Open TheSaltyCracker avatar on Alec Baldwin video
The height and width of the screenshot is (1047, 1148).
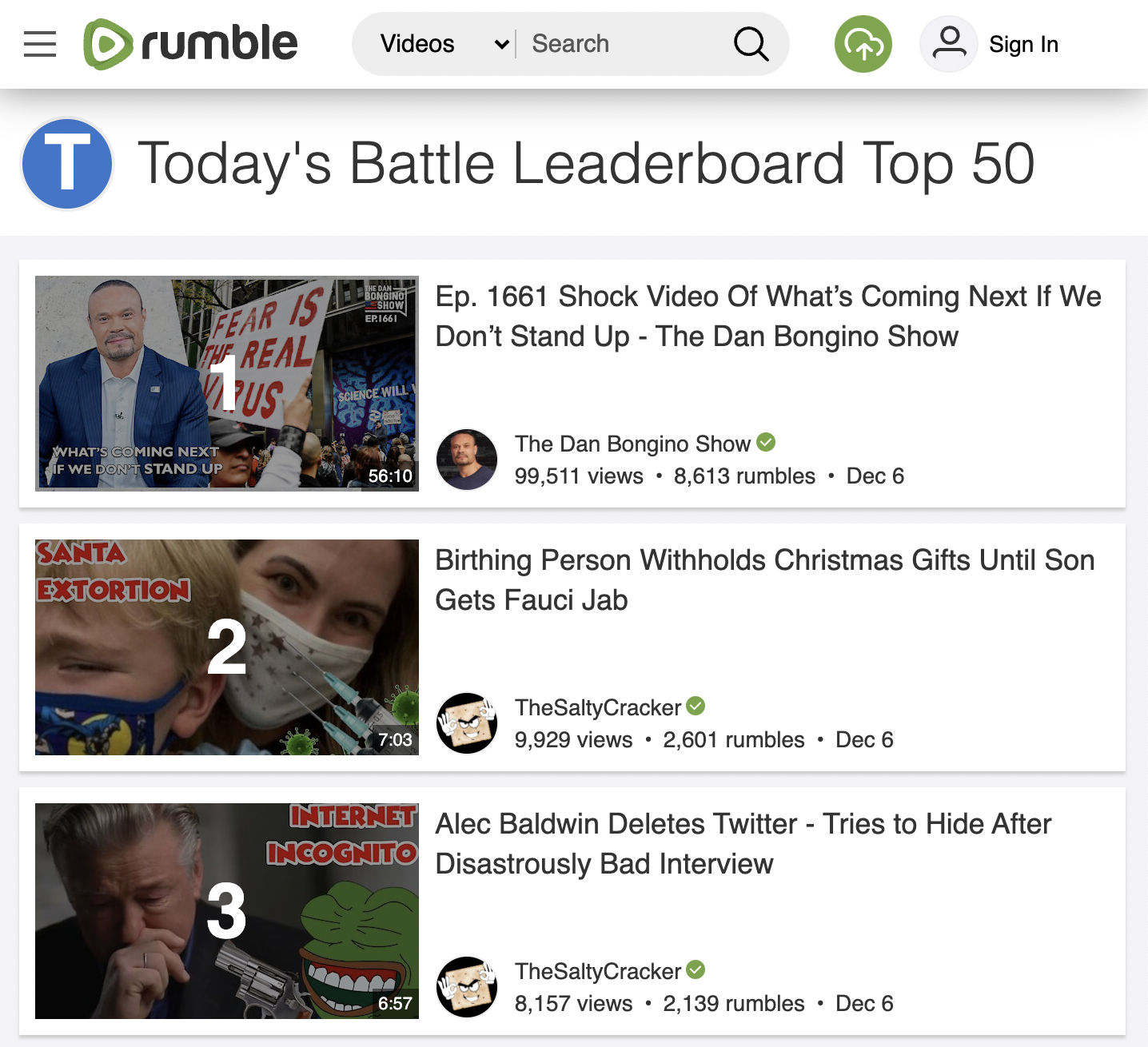pyautogui.click(x=467, y=987)
